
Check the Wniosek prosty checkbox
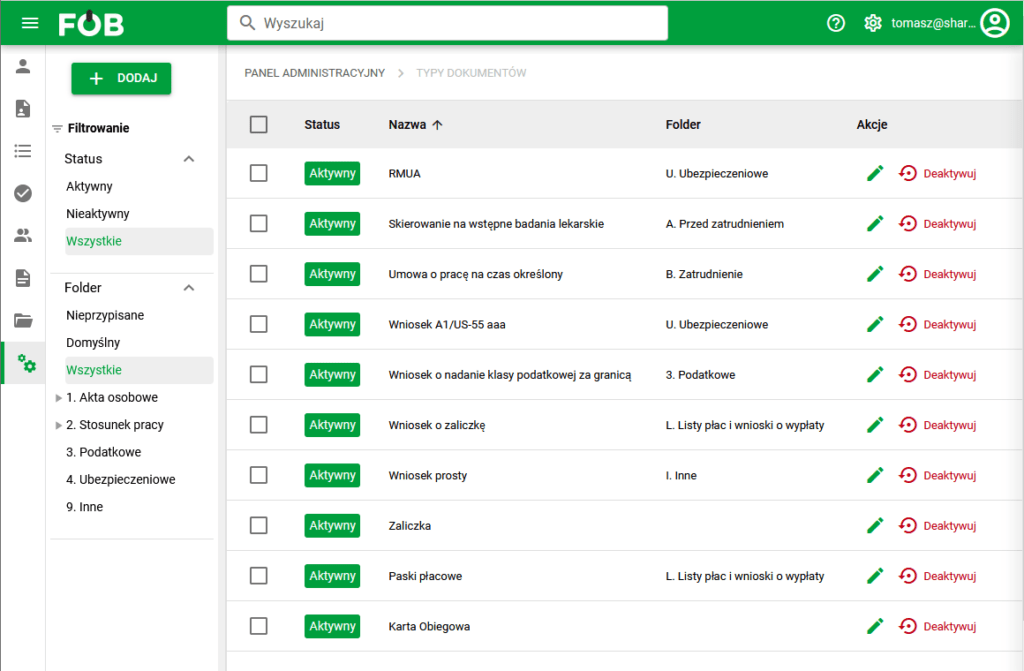(x=259, y=475)
